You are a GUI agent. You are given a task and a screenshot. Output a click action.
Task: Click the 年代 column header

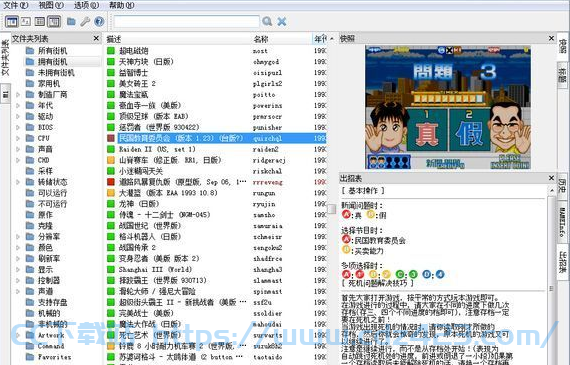click(x=320, y=39)
